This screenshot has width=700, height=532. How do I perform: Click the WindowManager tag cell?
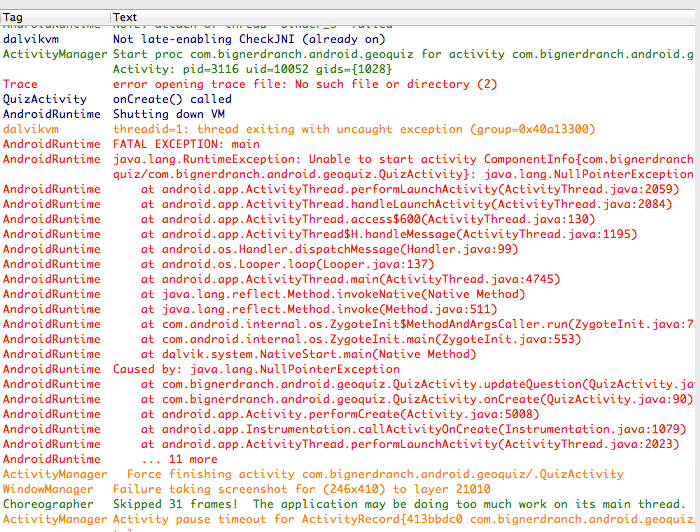(48, 489)
